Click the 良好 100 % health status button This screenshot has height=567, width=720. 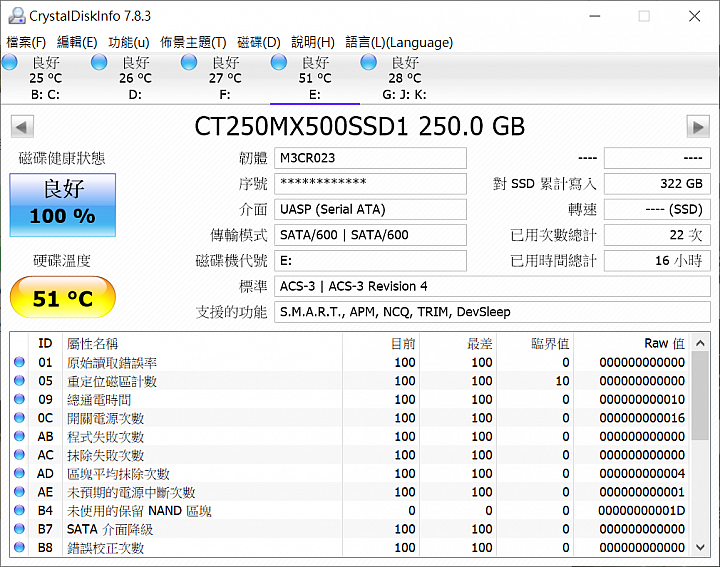tap(63, 205)
